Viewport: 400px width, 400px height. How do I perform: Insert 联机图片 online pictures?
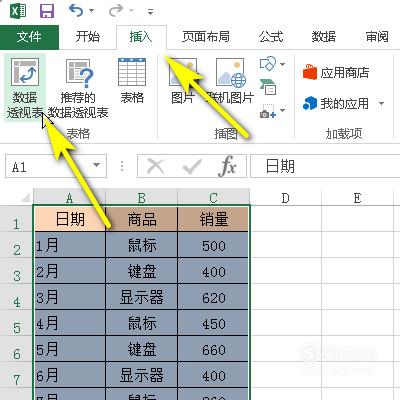point(230,81)
